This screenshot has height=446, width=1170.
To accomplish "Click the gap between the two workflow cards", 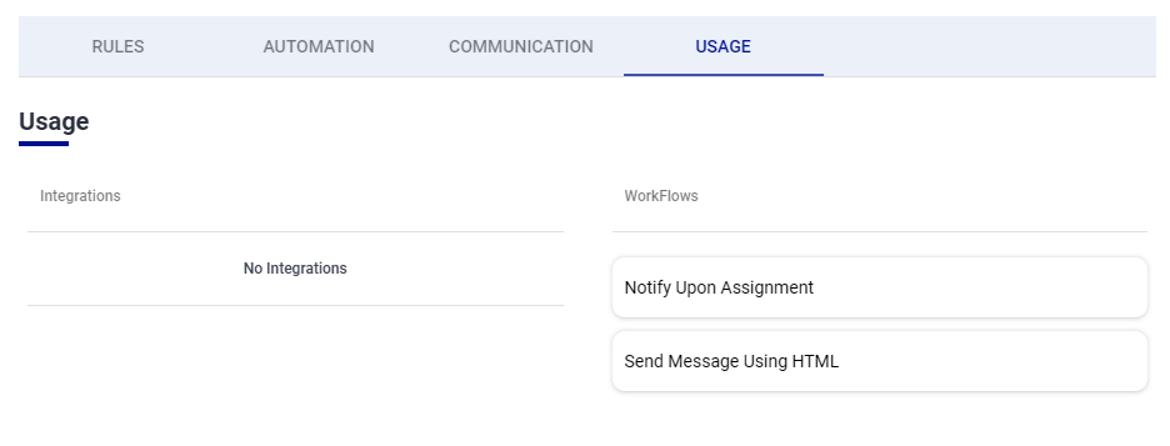I will 879,325.
